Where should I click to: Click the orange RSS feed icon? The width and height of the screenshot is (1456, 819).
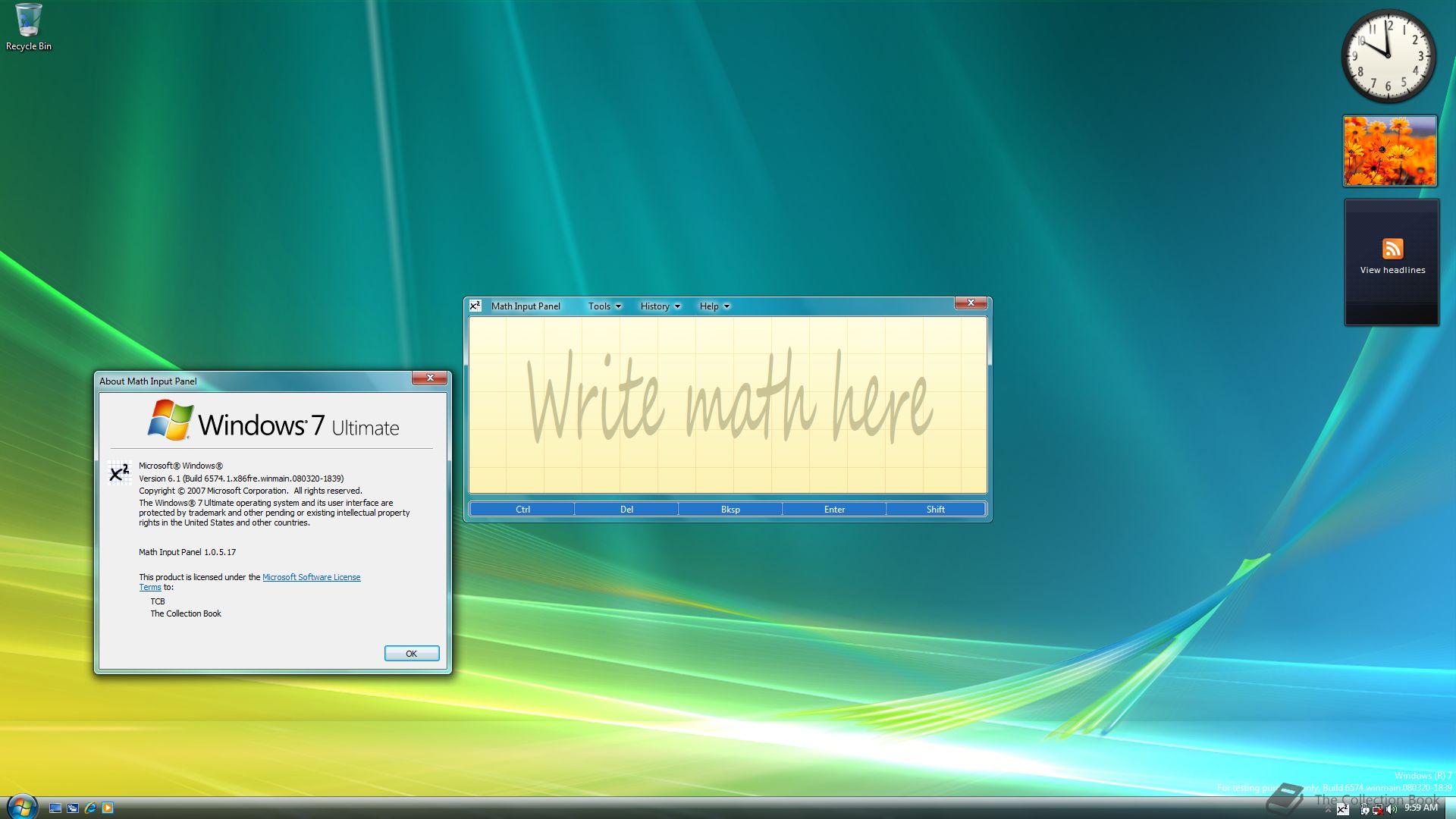click(x=1392, y=249)
